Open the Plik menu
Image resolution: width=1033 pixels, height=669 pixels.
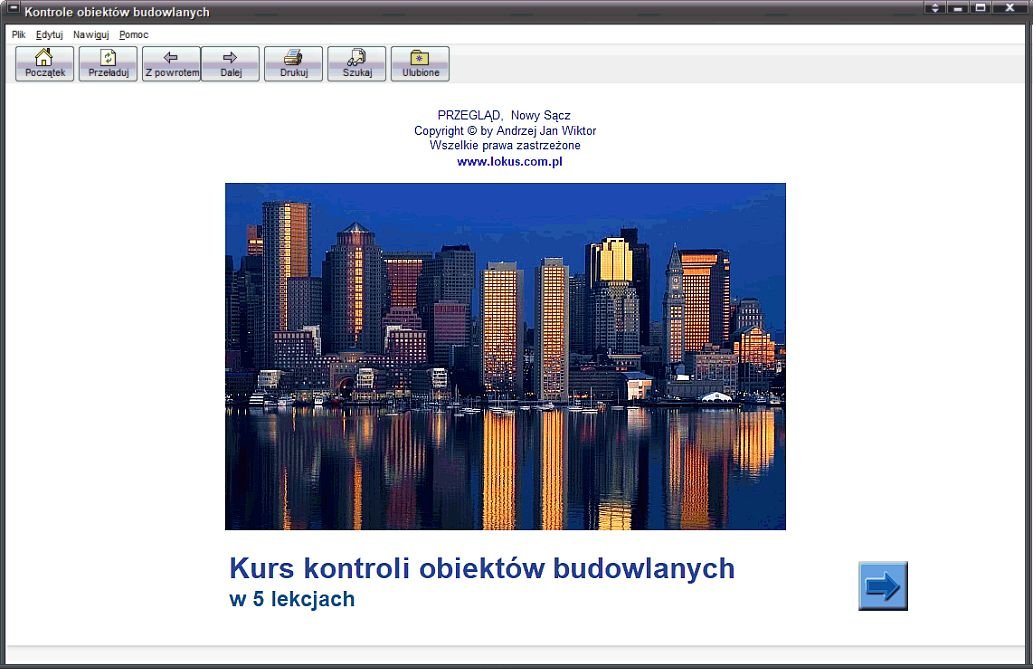click(19, 35)
